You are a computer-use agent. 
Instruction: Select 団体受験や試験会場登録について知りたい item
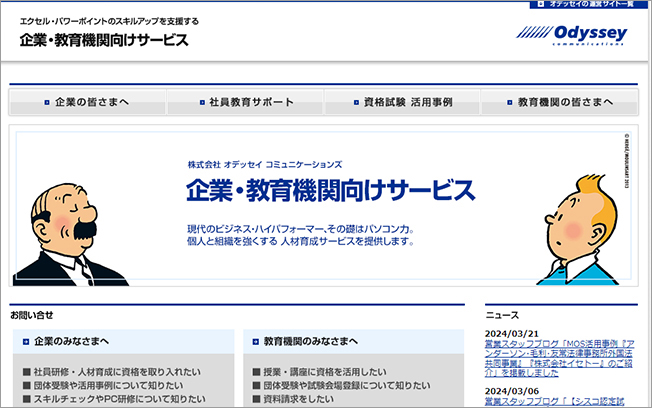pos(341,386)
